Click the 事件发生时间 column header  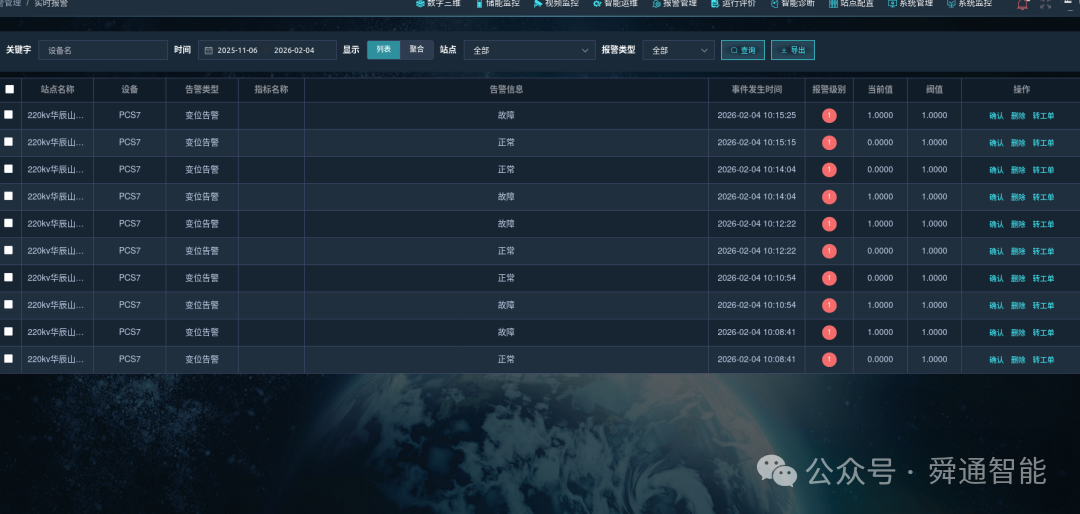pos(756,90)
